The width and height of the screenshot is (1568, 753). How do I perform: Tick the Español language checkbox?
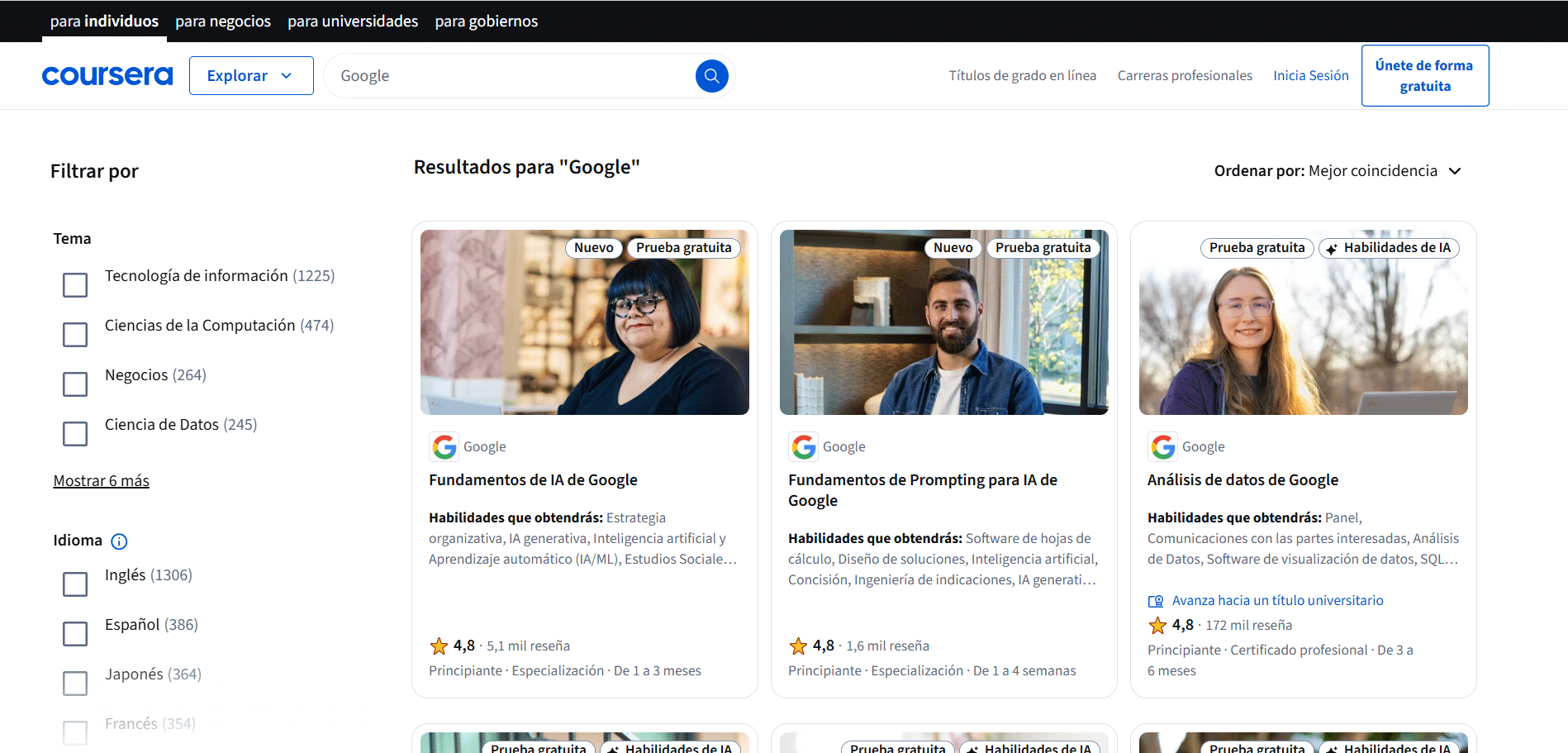point(75,634)
